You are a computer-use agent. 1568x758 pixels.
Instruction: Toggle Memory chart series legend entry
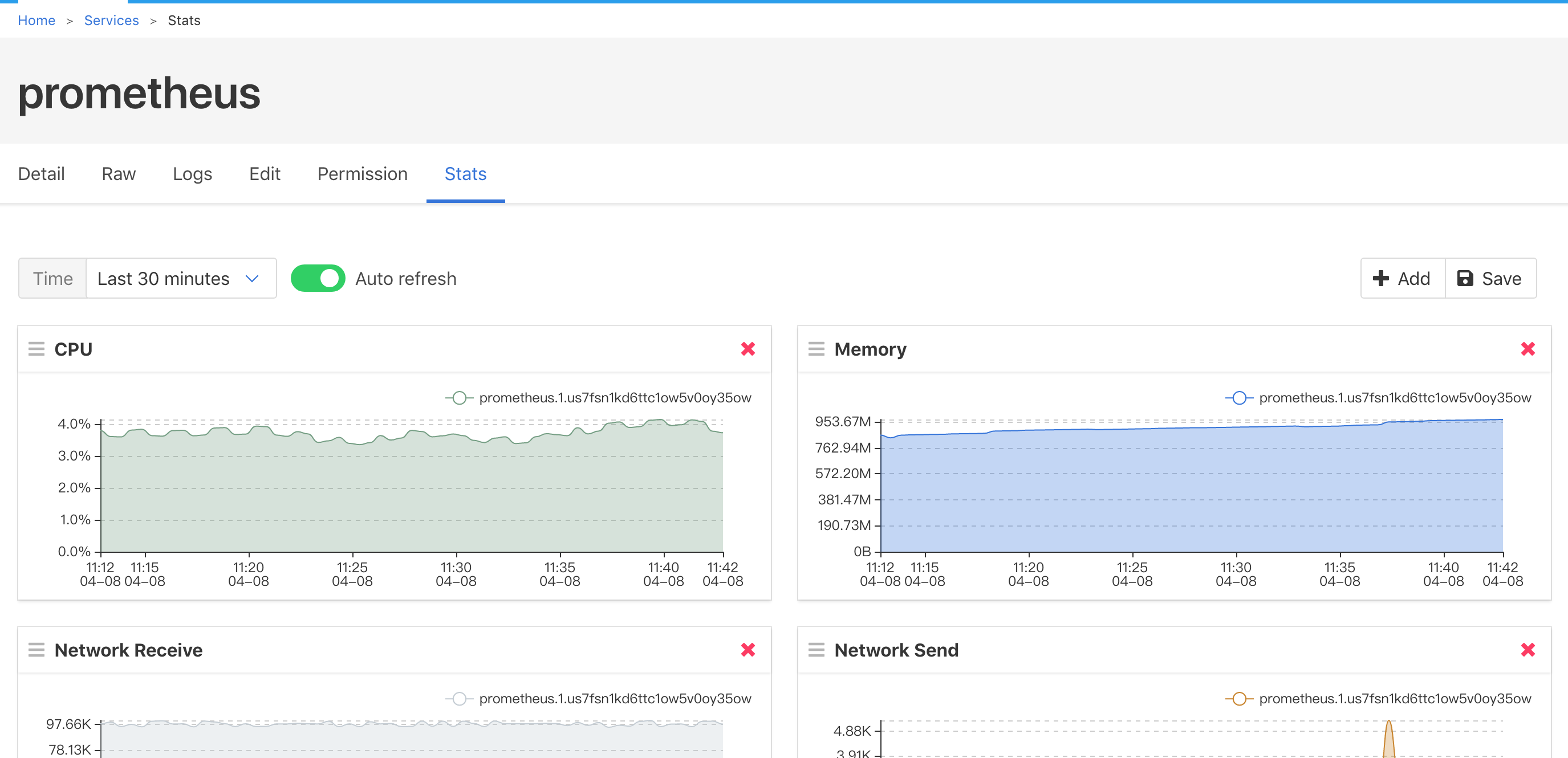pos(1378,398)
